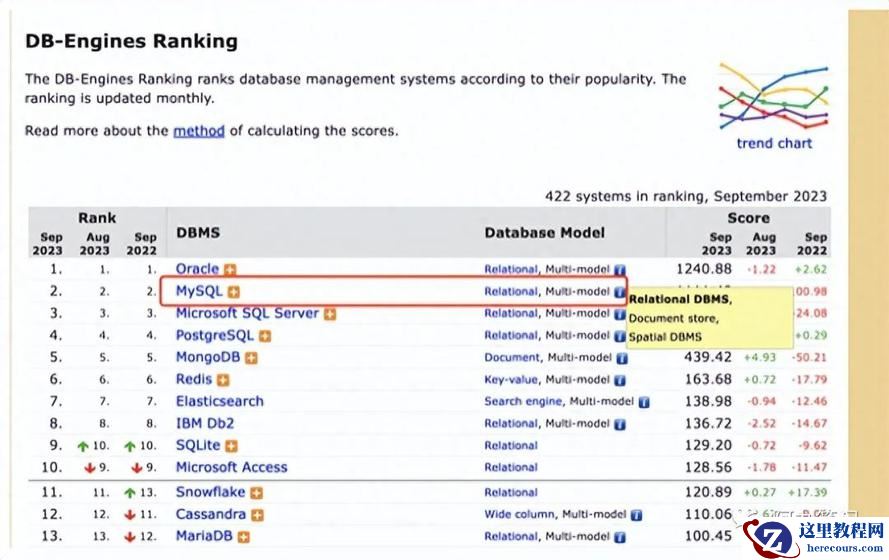Image resolution: width=889 pixels, height=560 pixels.
Task: Click the DBMS column header
Action: [x=198, y=233]
